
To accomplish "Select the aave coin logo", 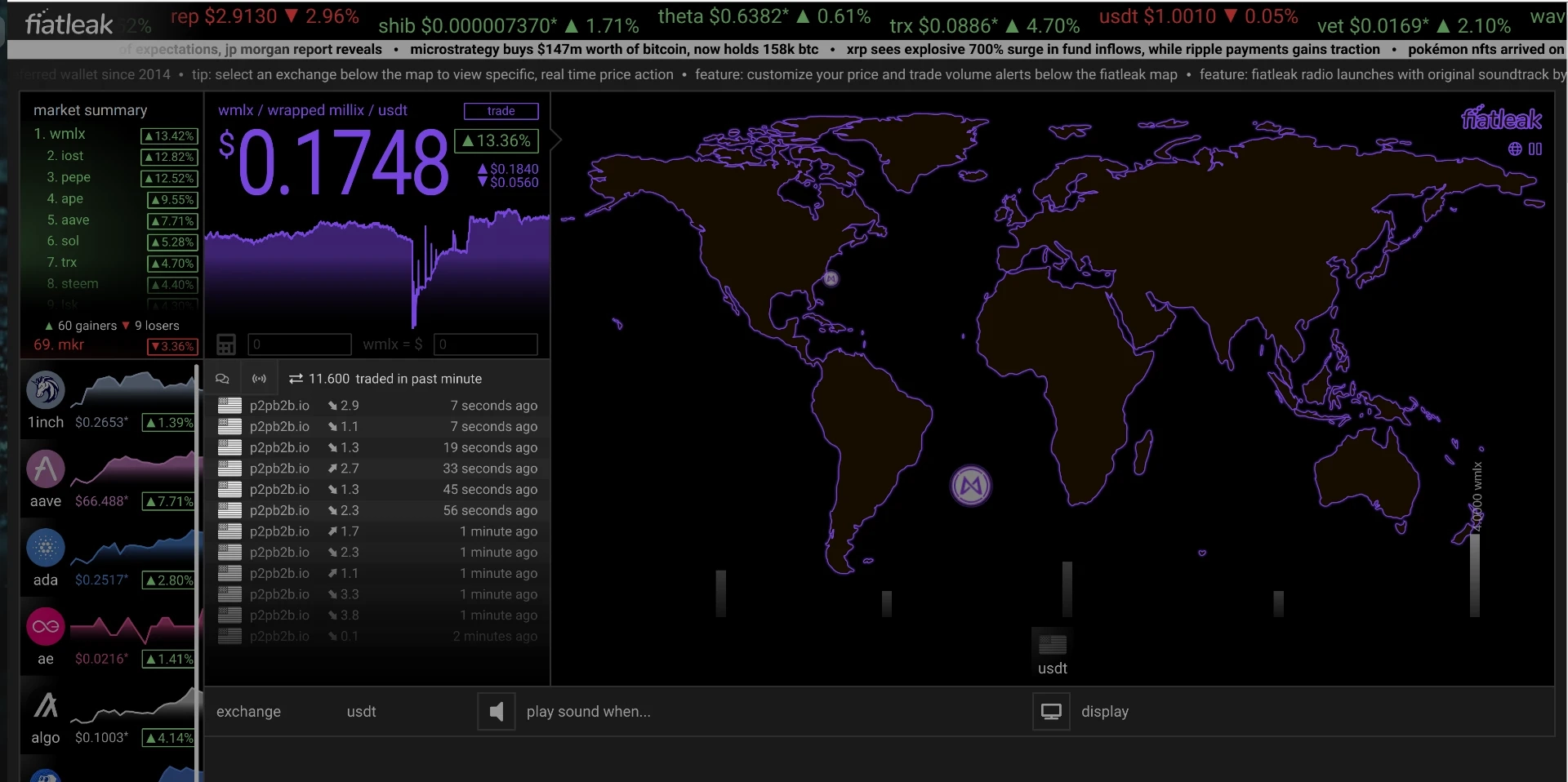I will (x=46, y=469).
